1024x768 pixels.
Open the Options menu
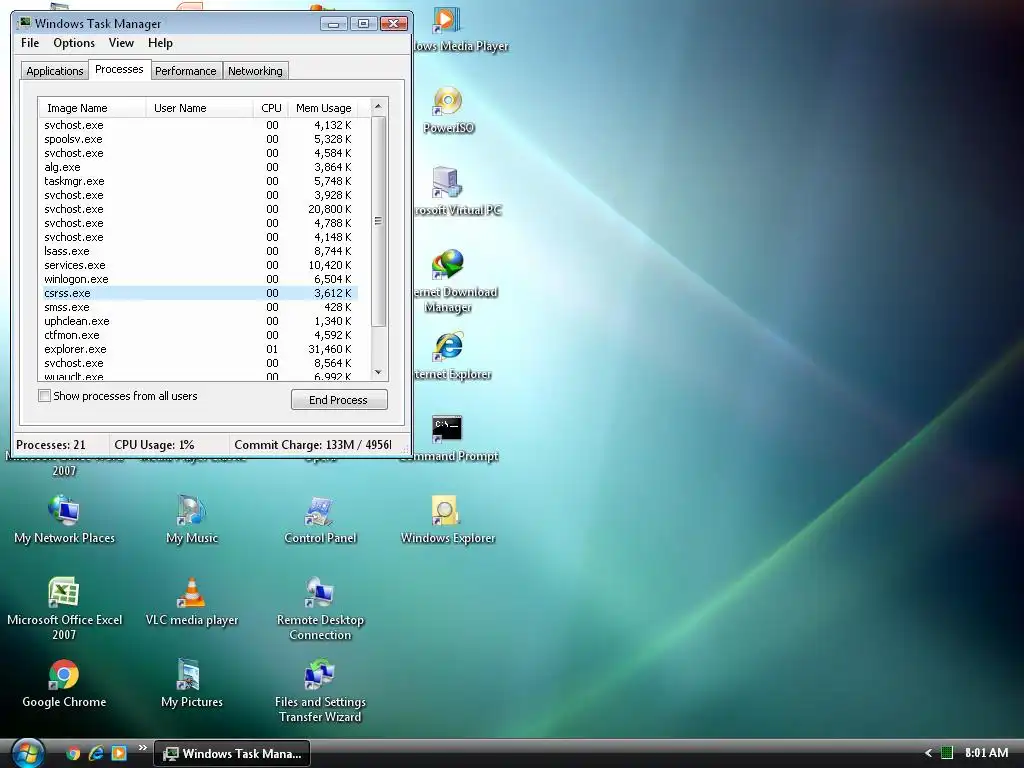pyautogui.click(x=74, y=43)
